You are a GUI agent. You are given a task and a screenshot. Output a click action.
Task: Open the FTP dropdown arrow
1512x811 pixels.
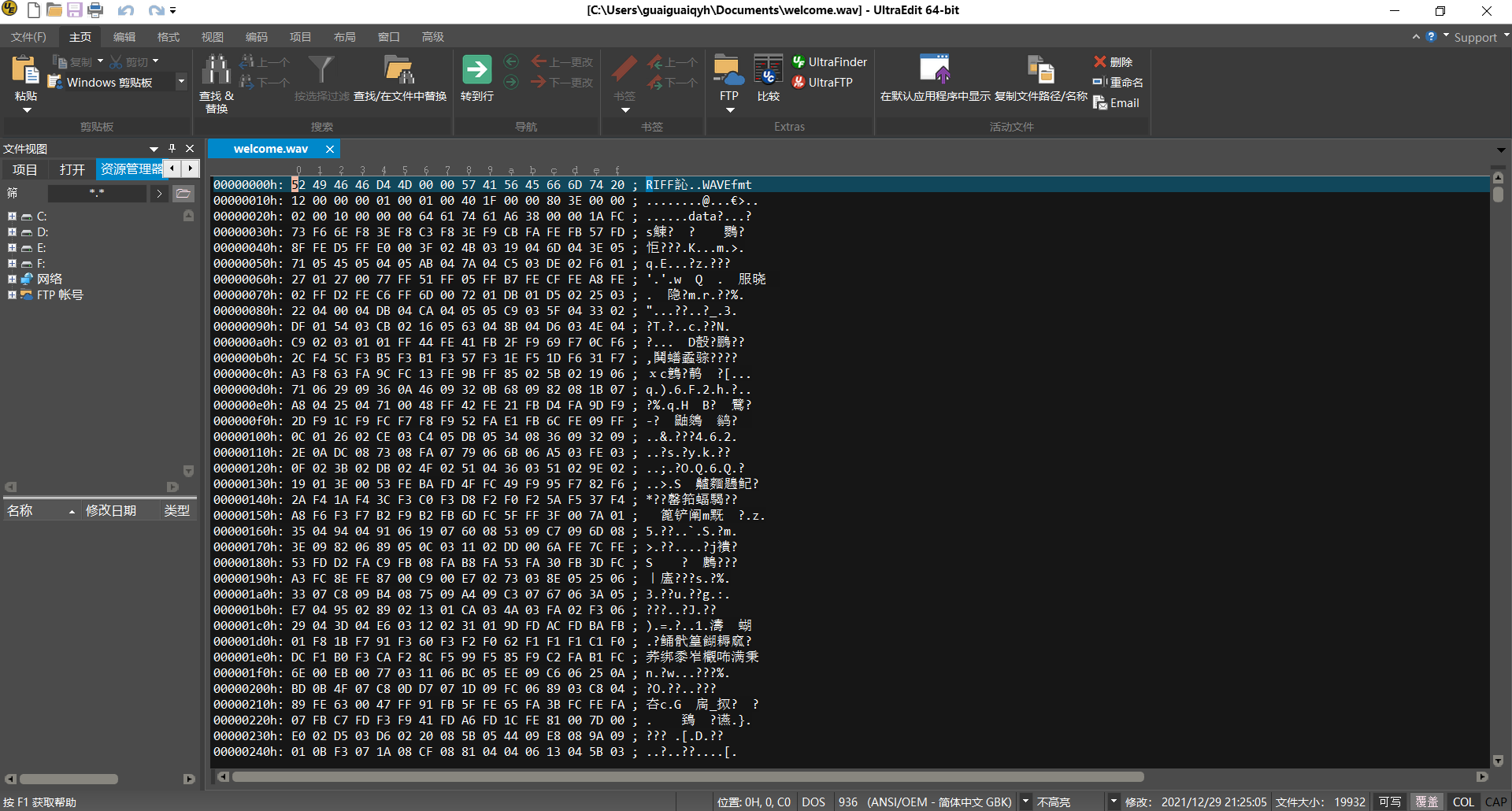pyautogui.click(x=729, y=111)
